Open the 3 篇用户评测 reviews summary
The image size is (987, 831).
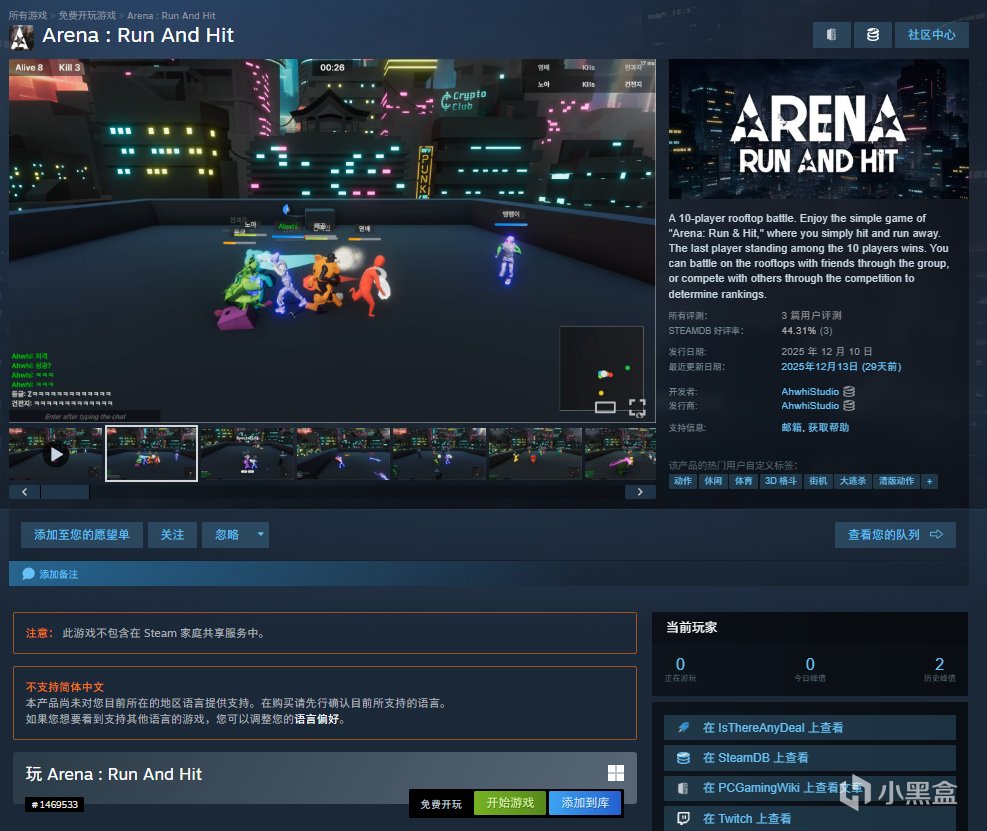coord(811,315)
